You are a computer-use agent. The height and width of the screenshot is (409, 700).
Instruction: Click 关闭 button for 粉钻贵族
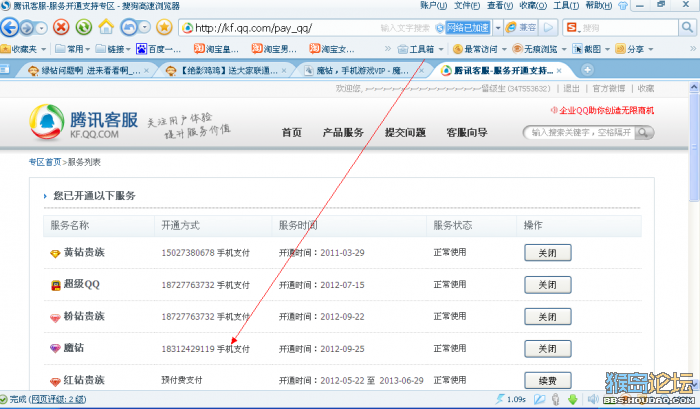coord(547,317)
